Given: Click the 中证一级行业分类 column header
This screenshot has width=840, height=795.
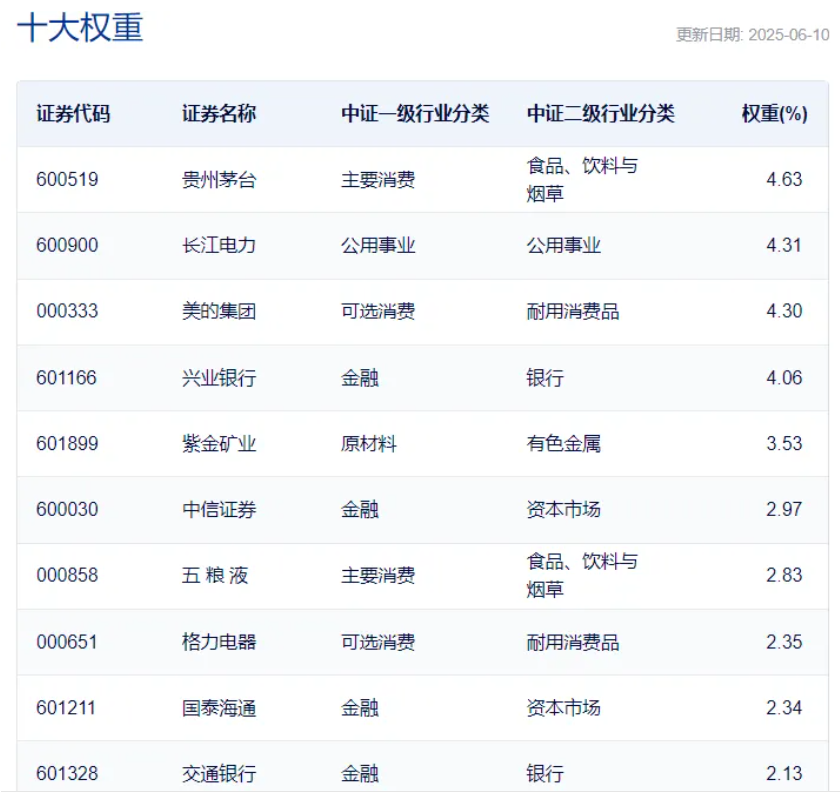Looking at the screenshot, I should 415,114.
